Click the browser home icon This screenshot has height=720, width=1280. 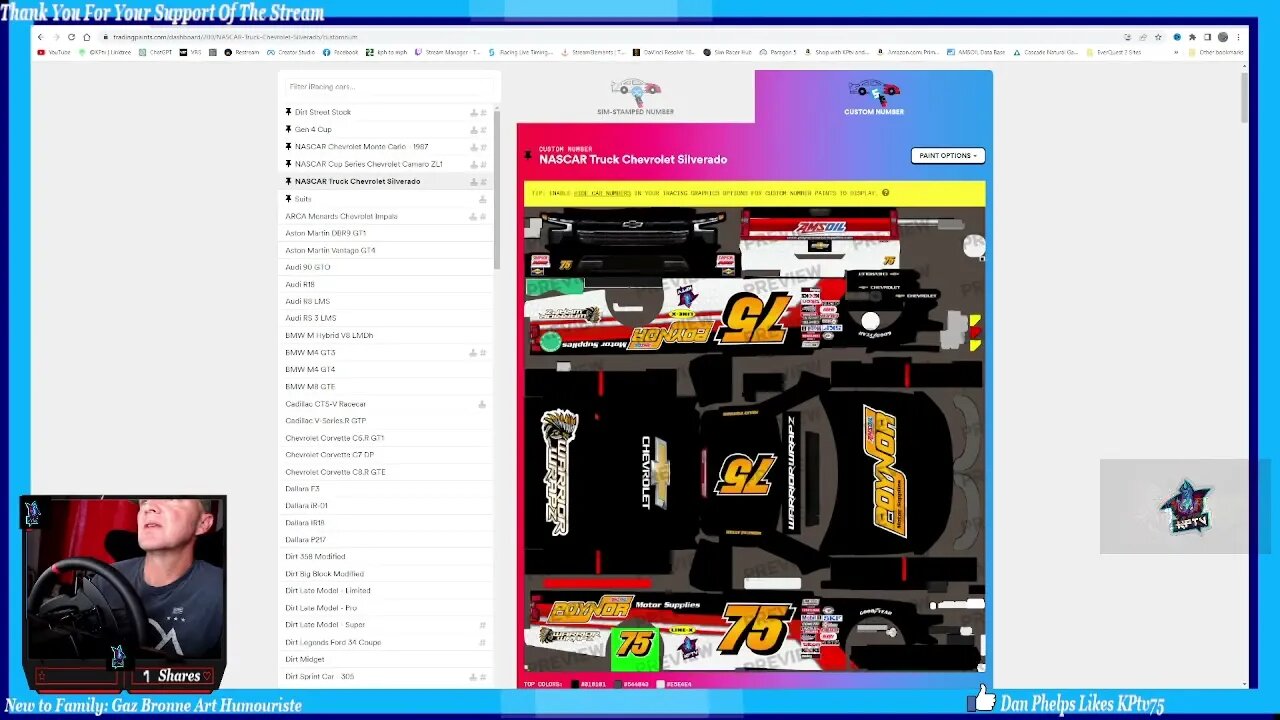coord(86,37)
